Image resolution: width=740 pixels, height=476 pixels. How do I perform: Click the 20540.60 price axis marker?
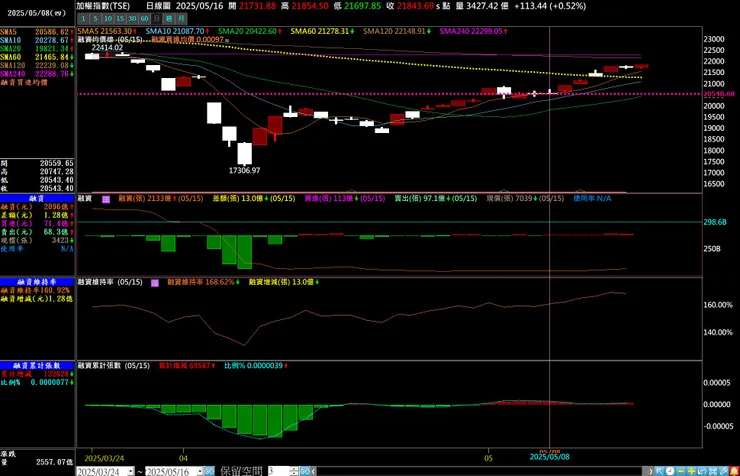pos(719,94)
